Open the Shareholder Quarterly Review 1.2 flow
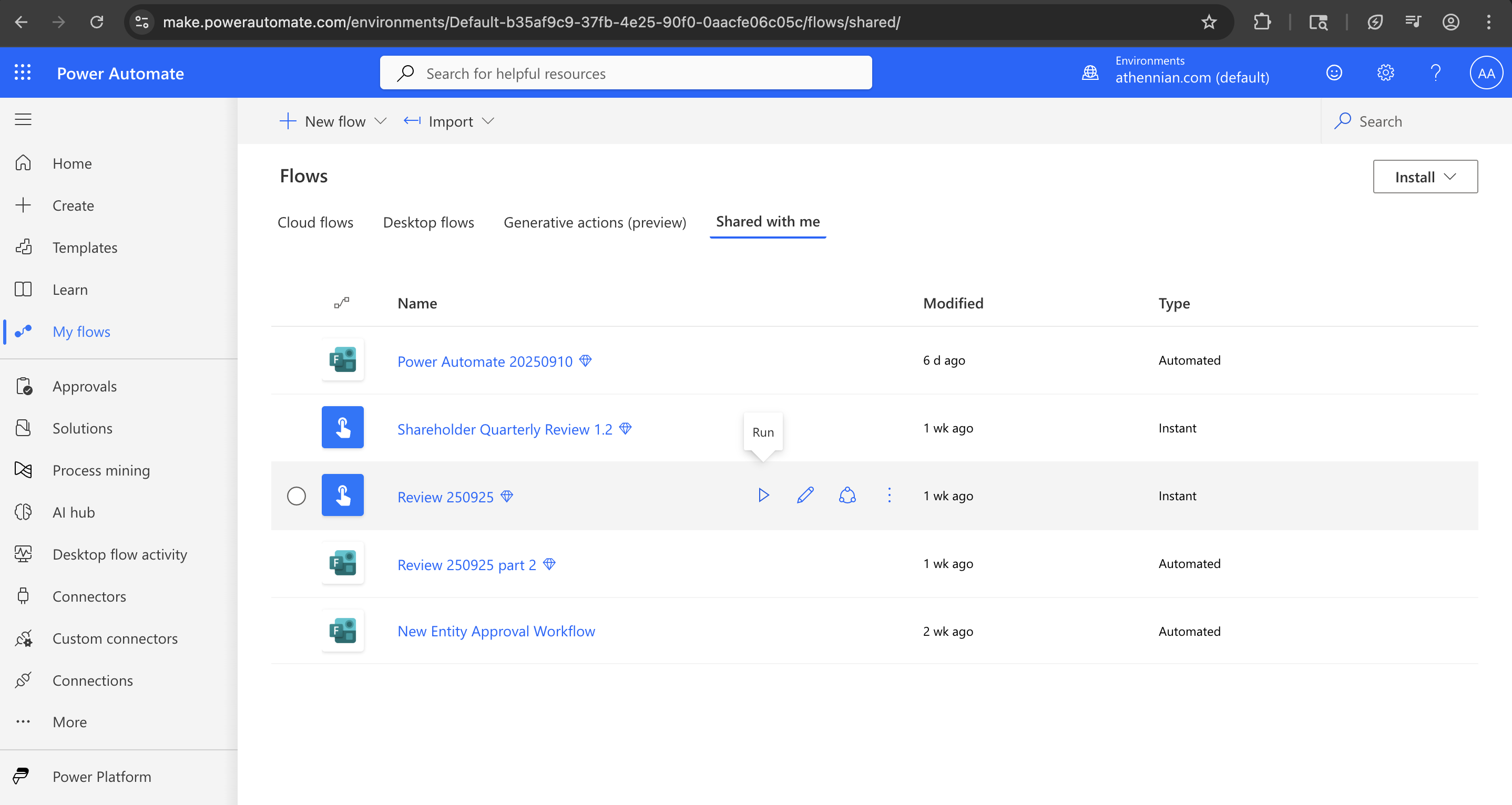 coord(504,429)
